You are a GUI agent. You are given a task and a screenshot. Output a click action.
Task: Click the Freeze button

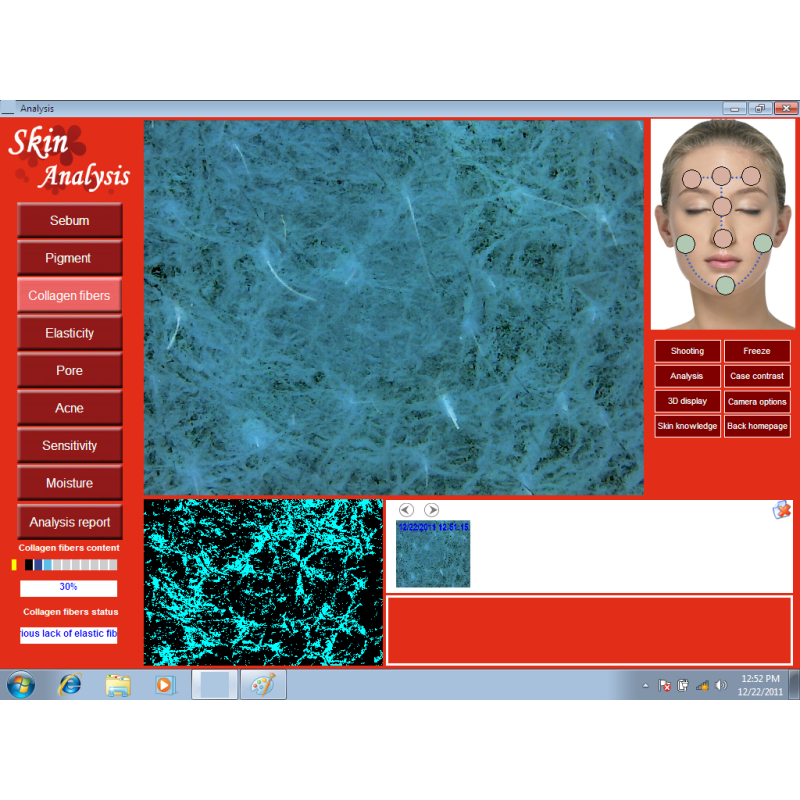[757, 351]
